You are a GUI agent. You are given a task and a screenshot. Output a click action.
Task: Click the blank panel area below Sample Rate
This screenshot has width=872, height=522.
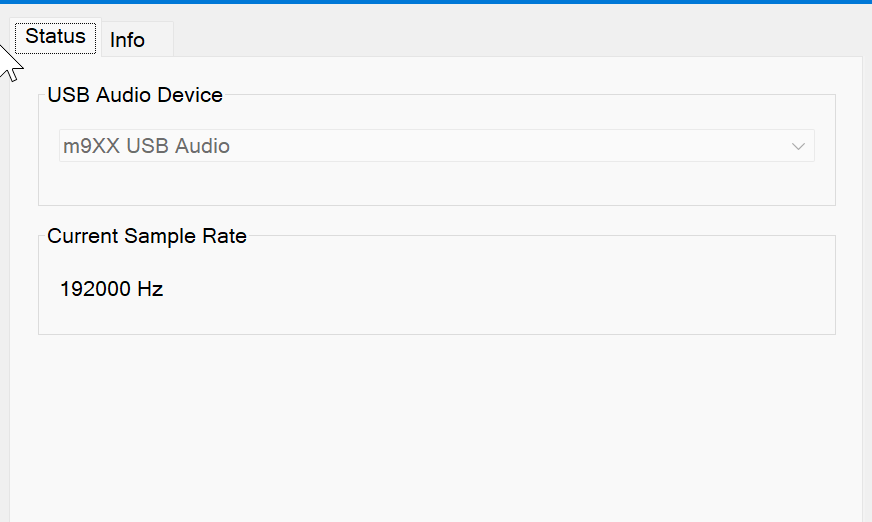[436, 430]
